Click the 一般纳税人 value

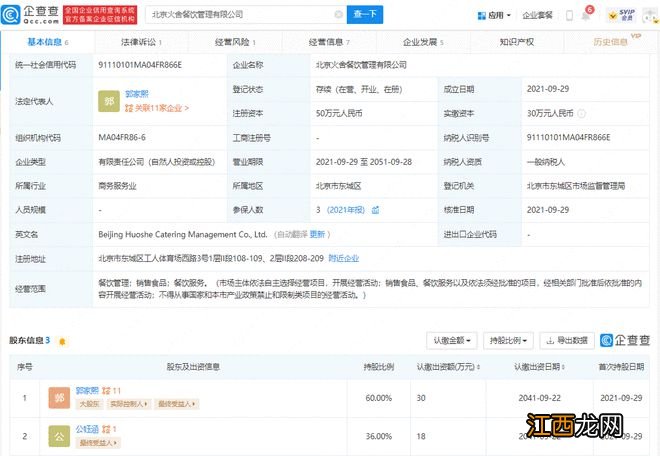tap(546, 162)
